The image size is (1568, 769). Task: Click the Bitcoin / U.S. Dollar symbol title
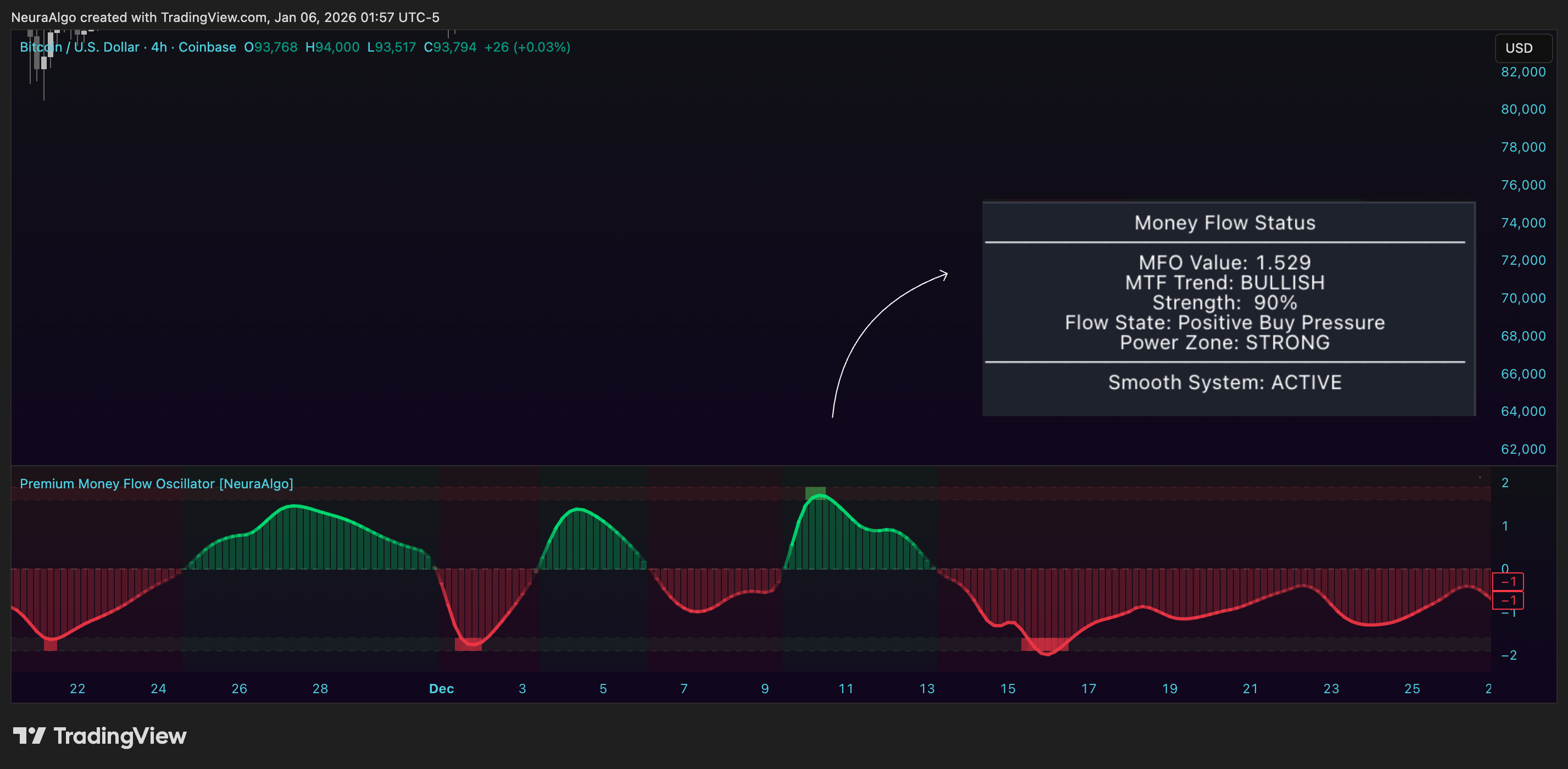click(80, 47)
